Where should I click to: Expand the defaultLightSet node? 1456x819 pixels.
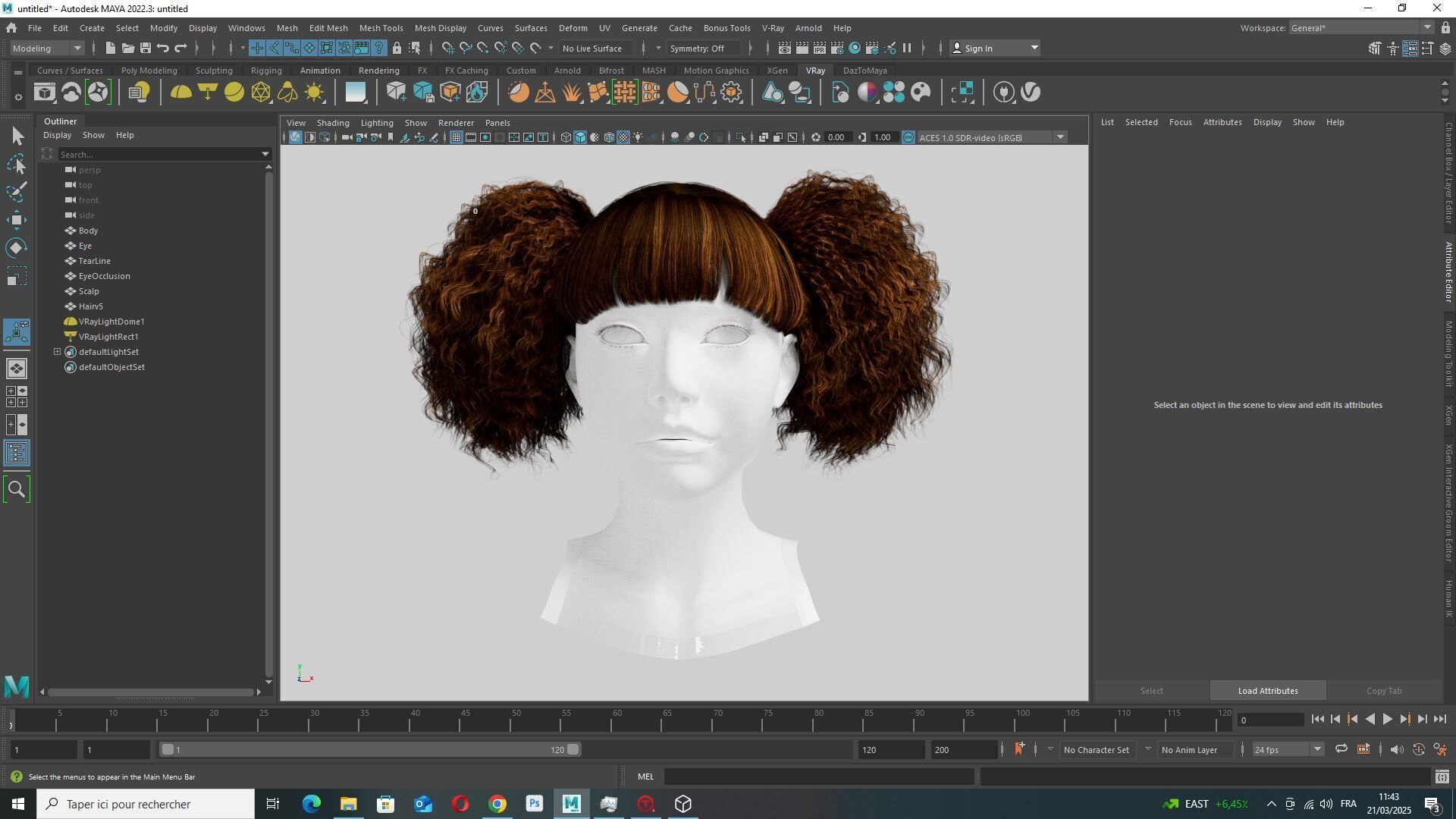(57, 352)
